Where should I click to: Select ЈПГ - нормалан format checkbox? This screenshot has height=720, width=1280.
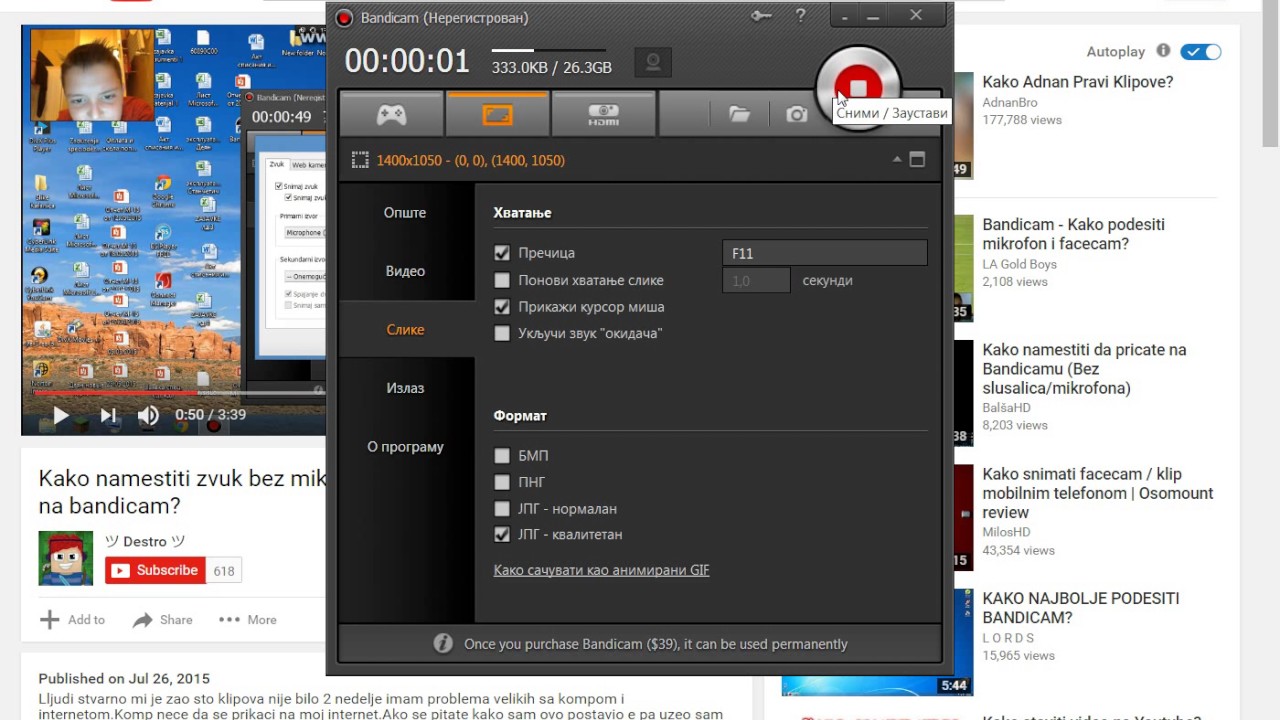click(x=502, y=509)
